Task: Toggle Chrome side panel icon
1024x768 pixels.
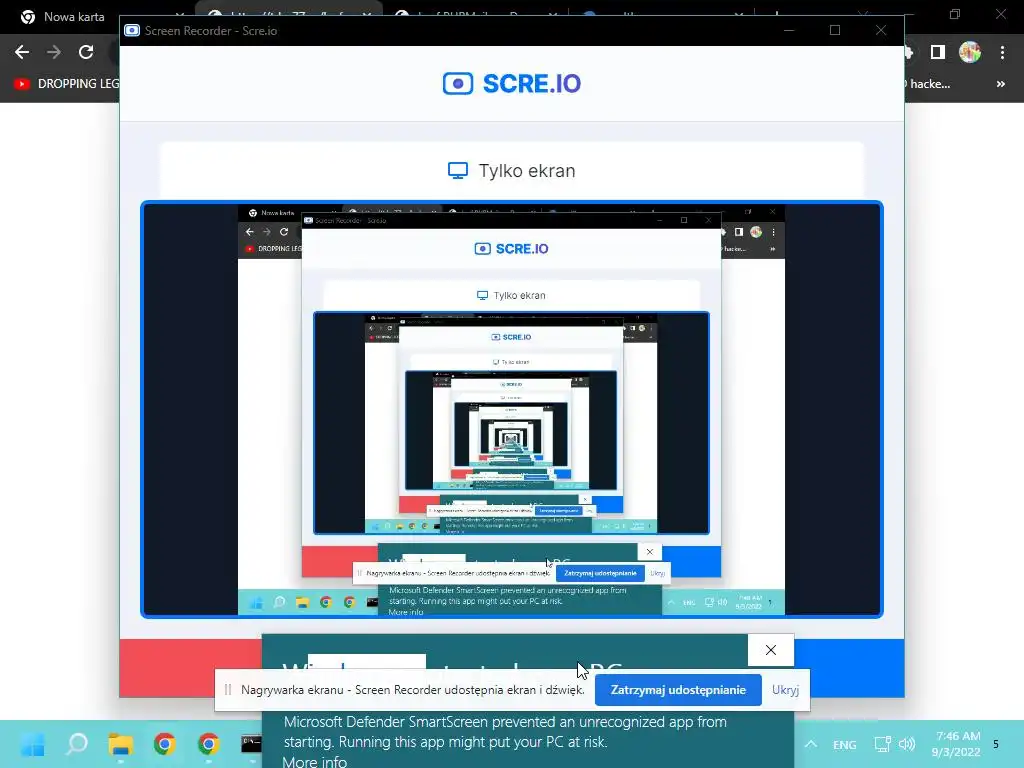Action: pos(938,52)
